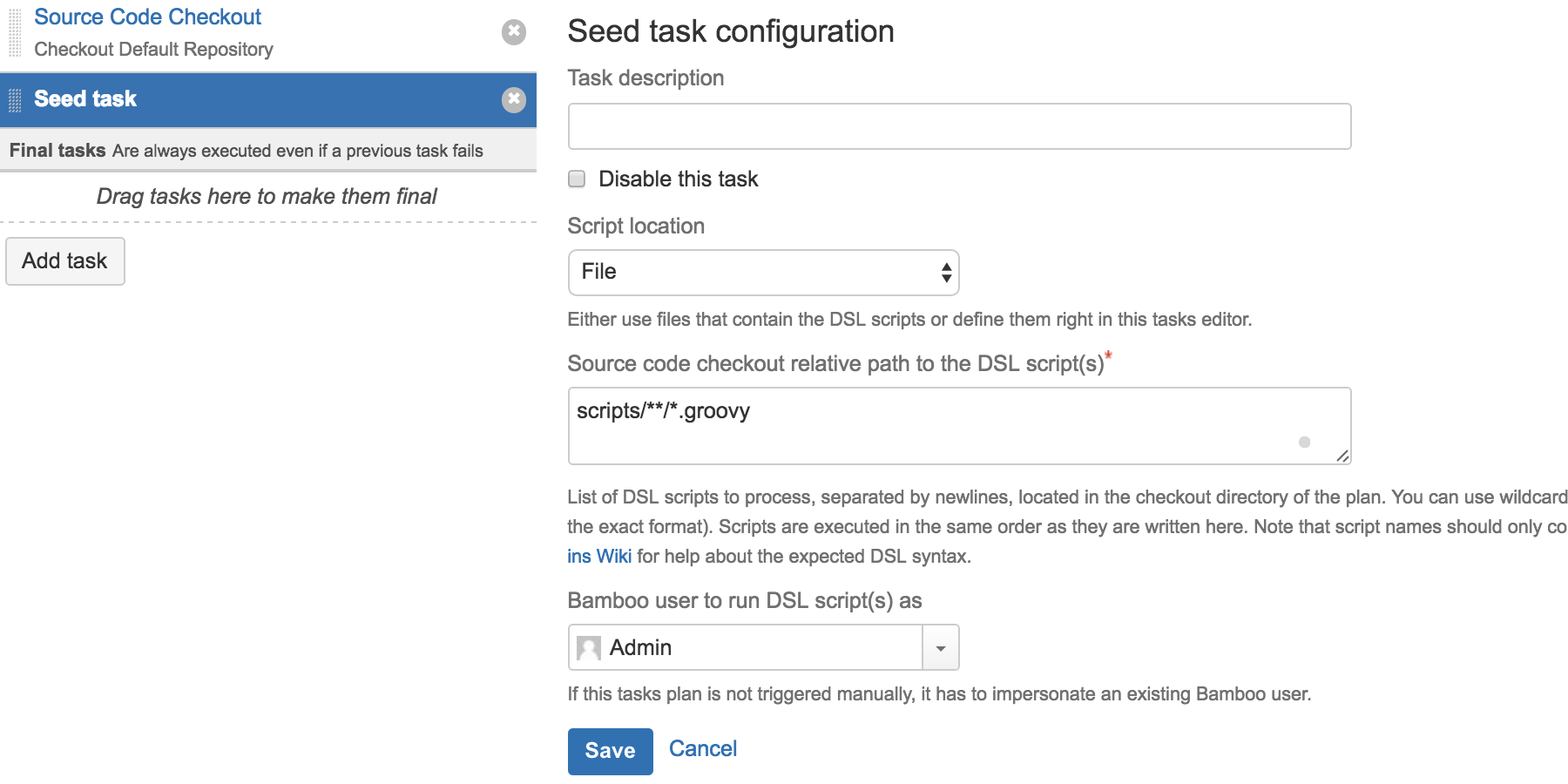1568x784 pixels.
Task: Remove the Source Code Checkout task
Action: click(x=514, y=32)
